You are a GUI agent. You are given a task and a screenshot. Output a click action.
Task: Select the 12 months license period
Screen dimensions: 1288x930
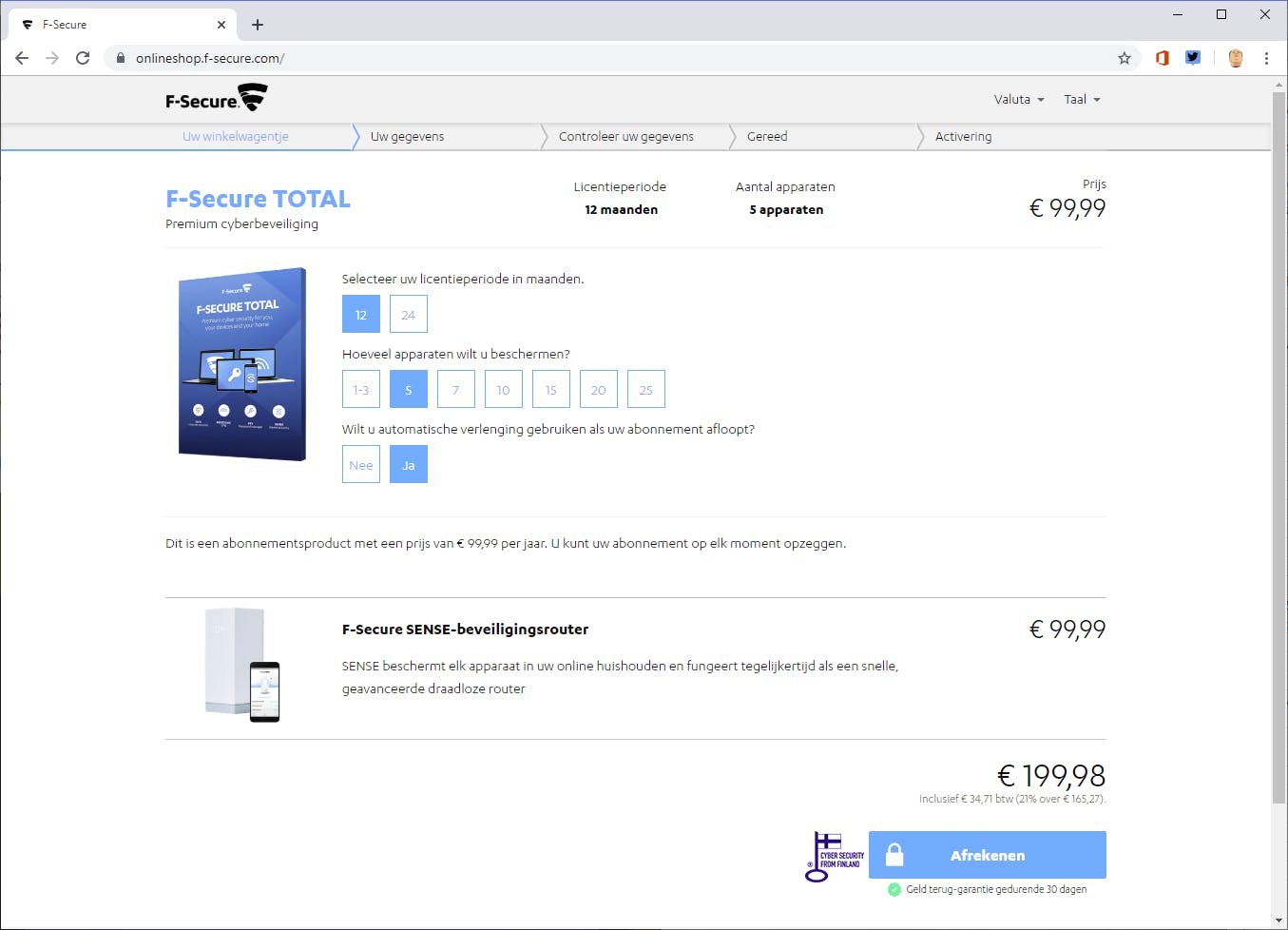(x=361, y=314)
